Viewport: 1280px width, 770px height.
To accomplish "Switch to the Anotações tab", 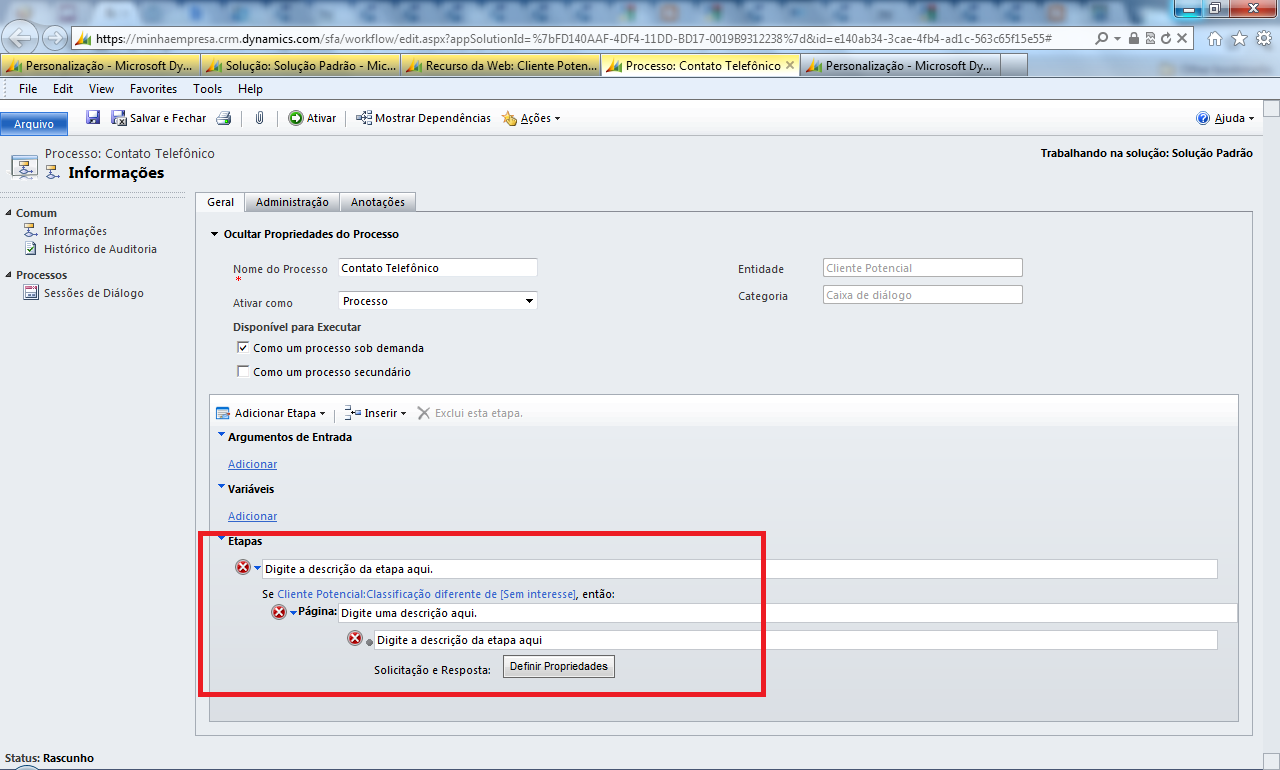I will 377,202.
